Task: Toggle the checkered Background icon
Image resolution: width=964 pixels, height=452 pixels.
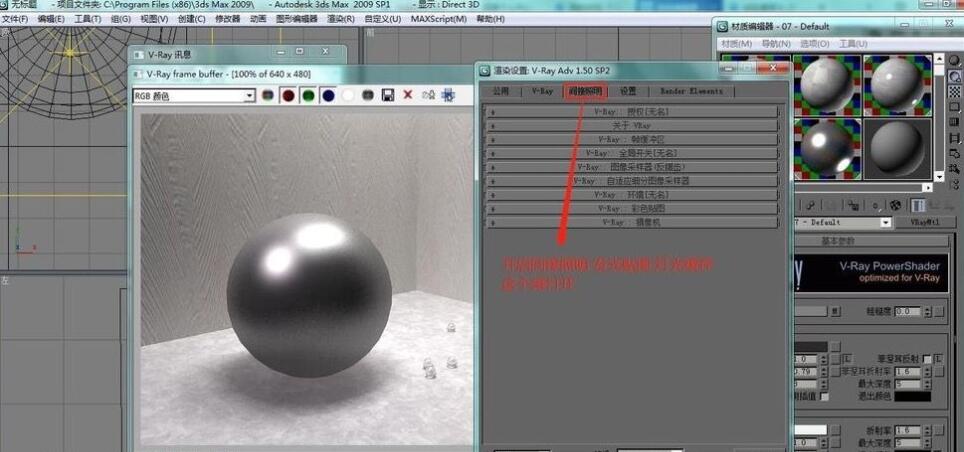Action: pyautogui.click(x=955, y=92)
